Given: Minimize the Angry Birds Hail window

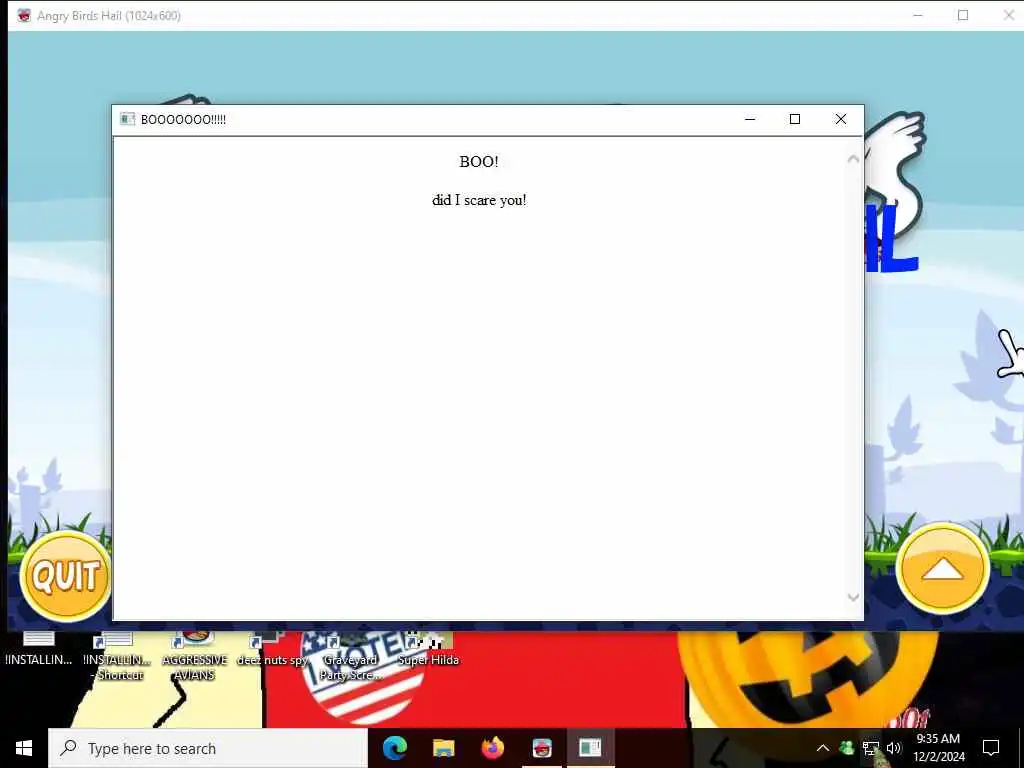Looking at the screenshot, I should [918, 15].
